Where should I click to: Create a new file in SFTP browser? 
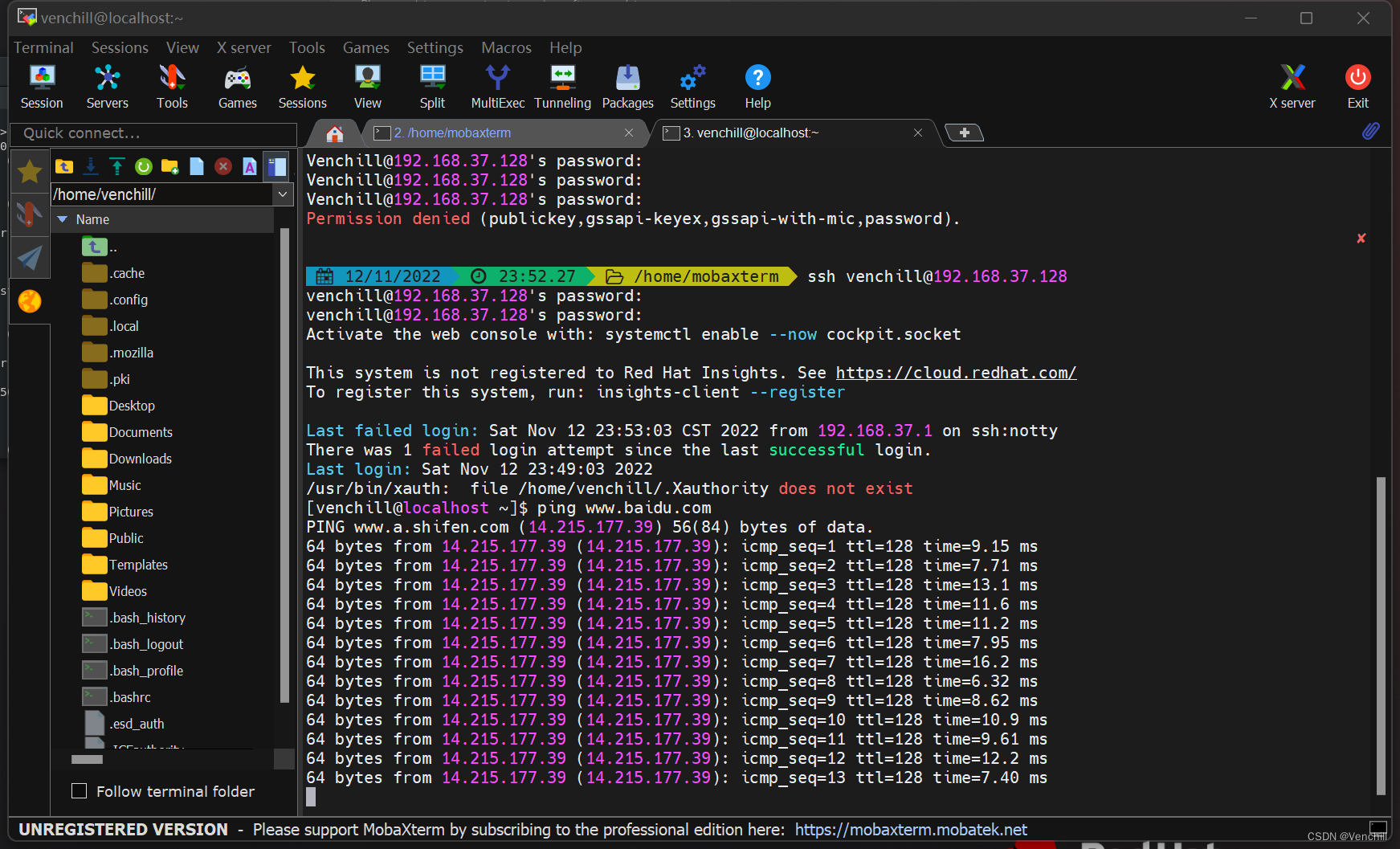(x=197, y=166)
